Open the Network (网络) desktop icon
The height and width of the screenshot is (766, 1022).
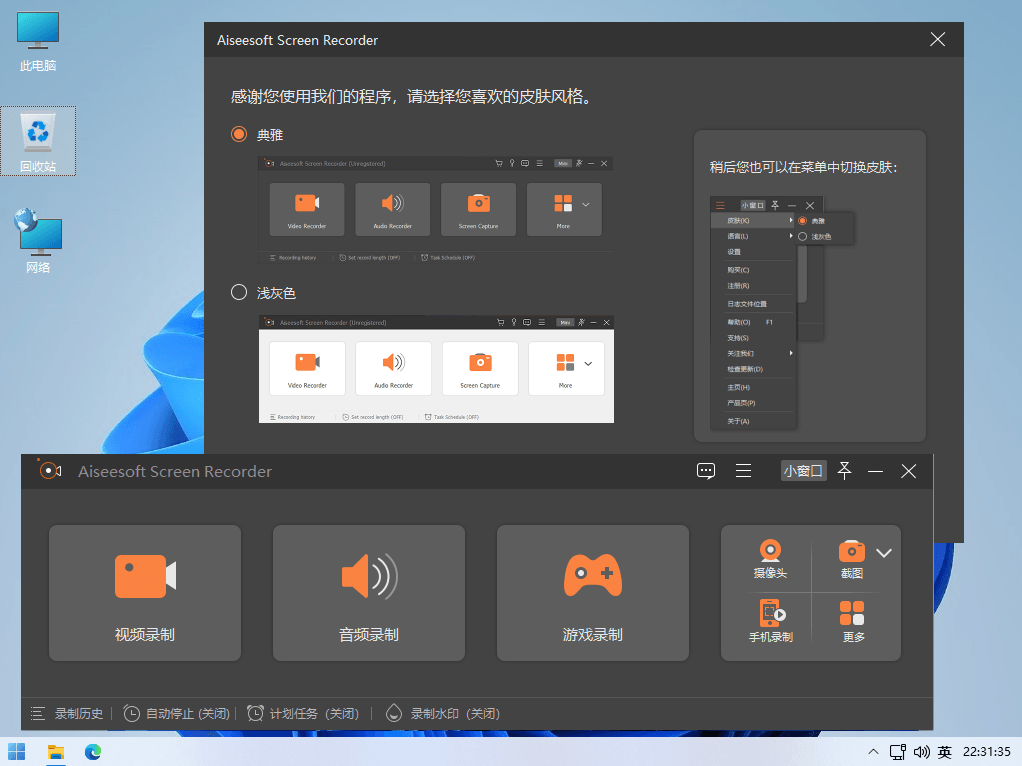[38, 241]
